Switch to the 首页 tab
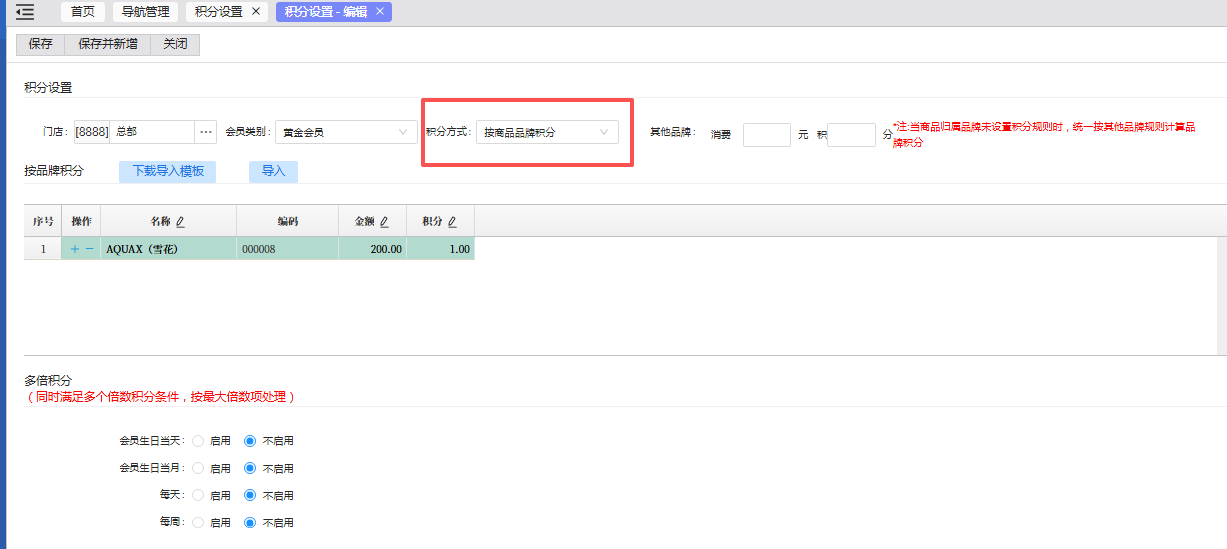Image resolution: width=1227 pixels, height=549 pixels. click(83, 12)
